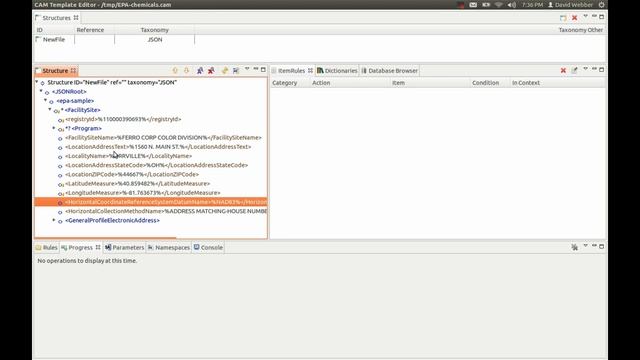Select the HorizontalCollectionMethodName element row
Image resolution: width=640 pixels, height=360 pixels.
point(166,211)
